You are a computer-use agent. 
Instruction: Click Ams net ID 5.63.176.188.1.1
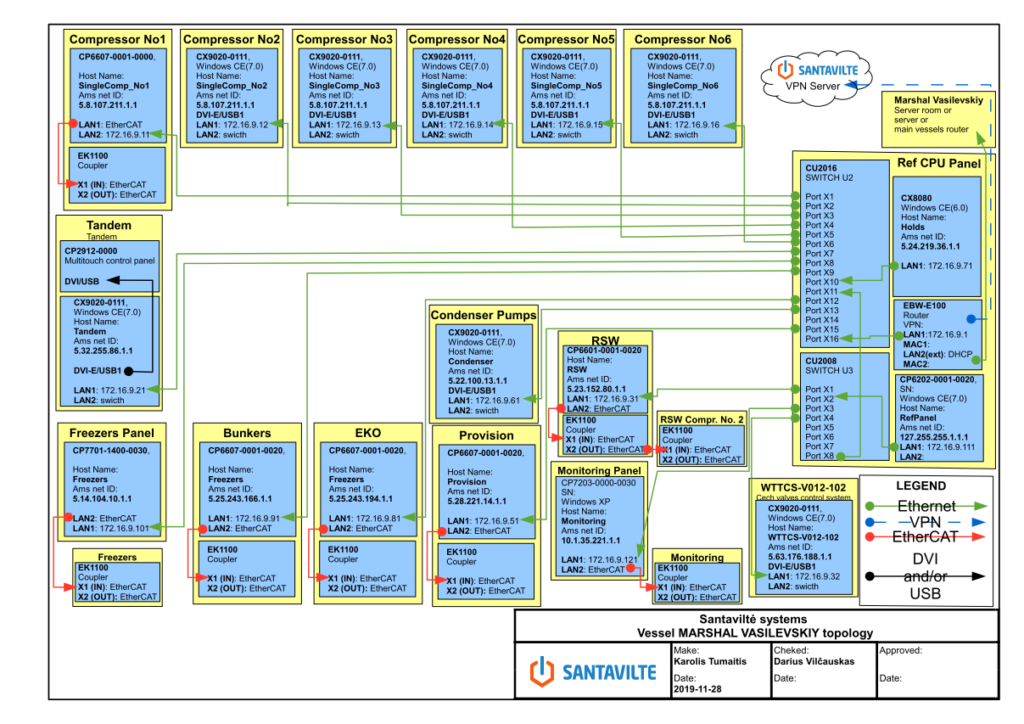[x=800, y=557]
